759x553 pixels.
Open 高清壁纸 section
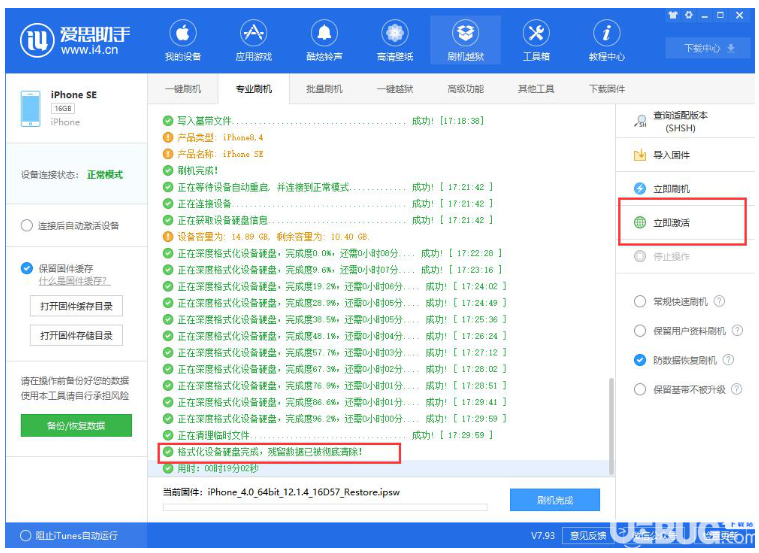coord(395,41)
